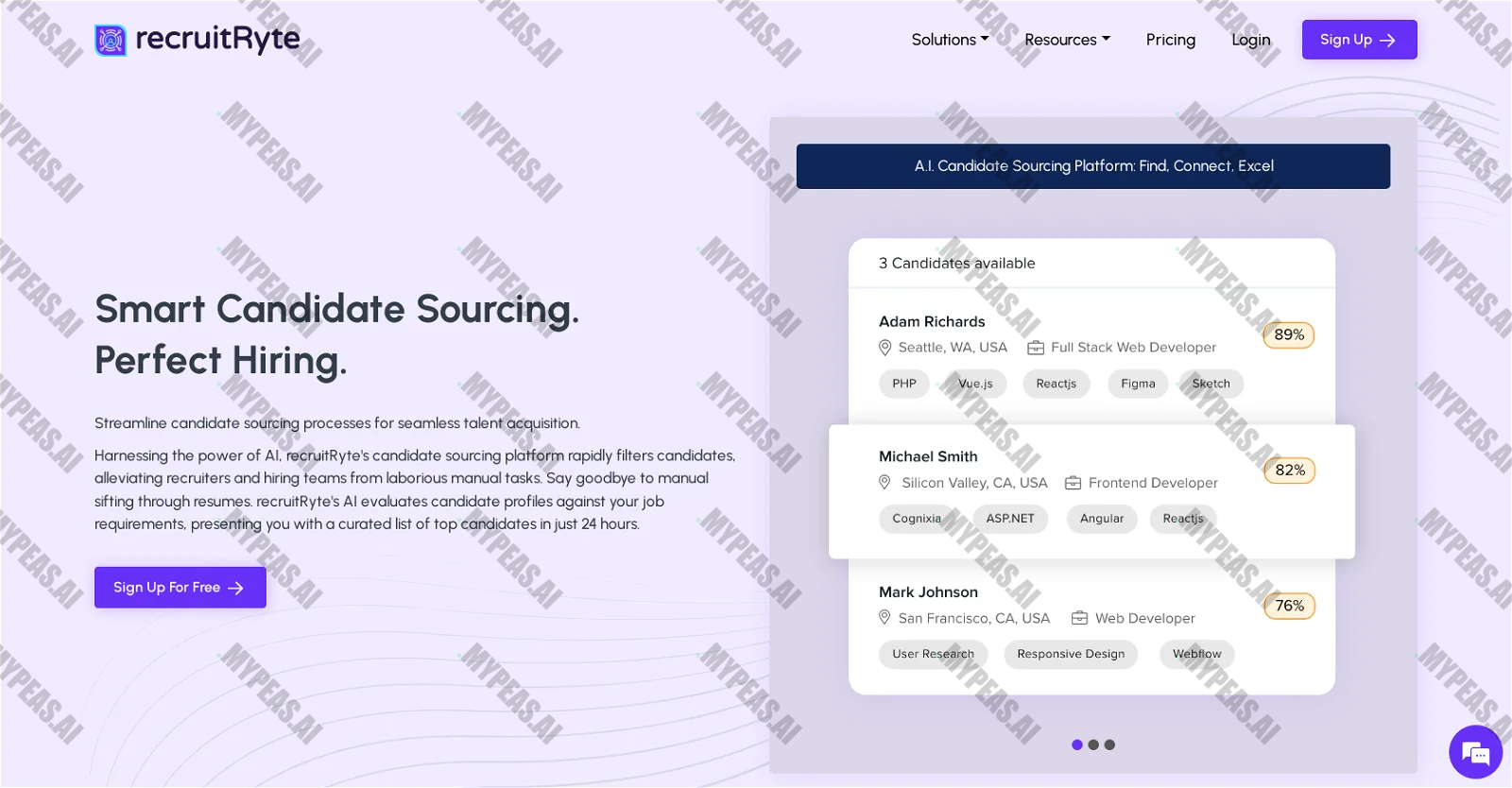Screen dimensions: 1512x788
Task: Click the A.I. Candidate Sourcing Platform banner
Action: pyautogui.click(x=1093, y=166)
